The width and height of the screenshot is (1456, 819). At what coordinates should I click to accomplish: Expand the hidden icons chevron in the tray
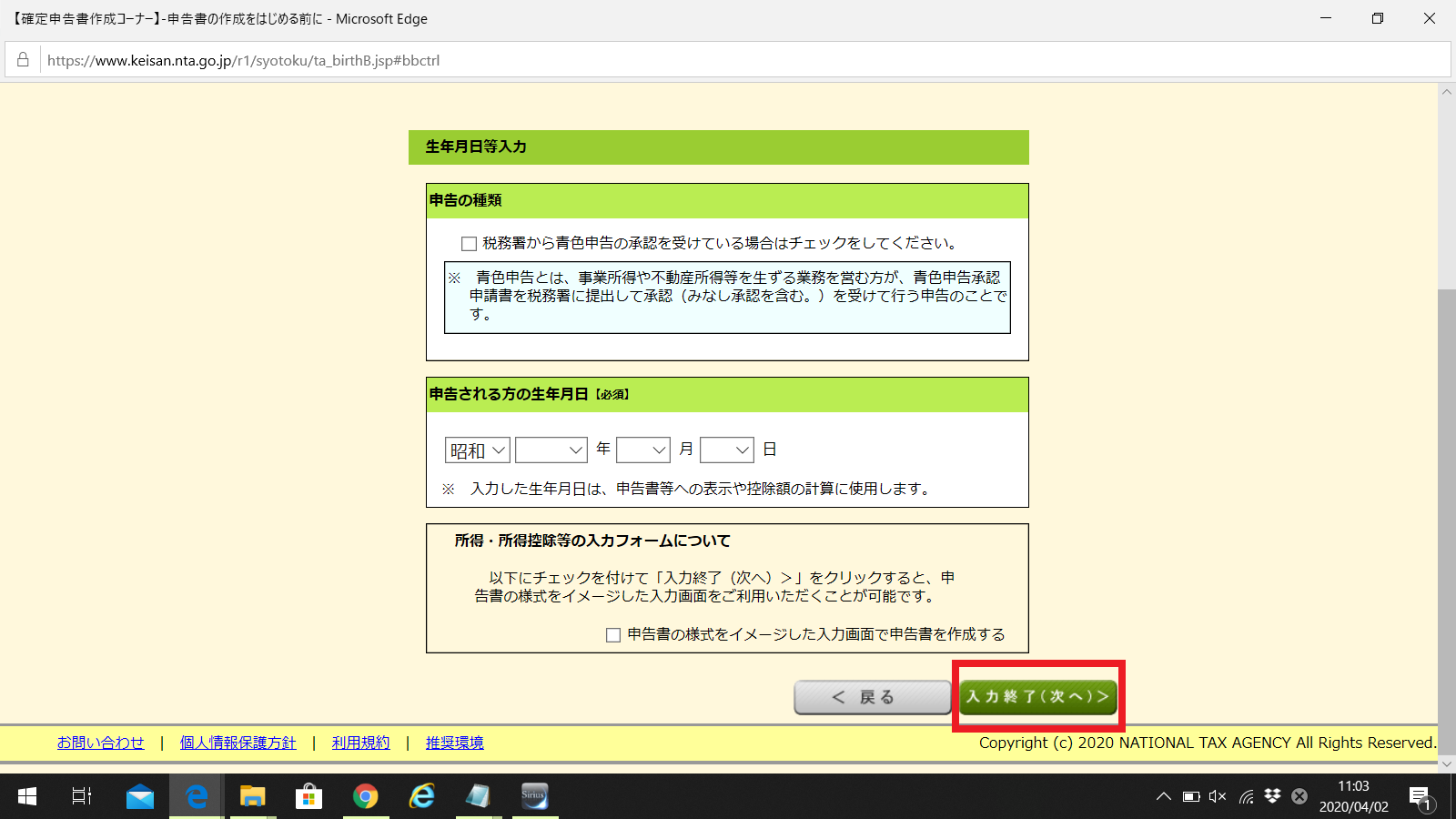(1163, 796)
